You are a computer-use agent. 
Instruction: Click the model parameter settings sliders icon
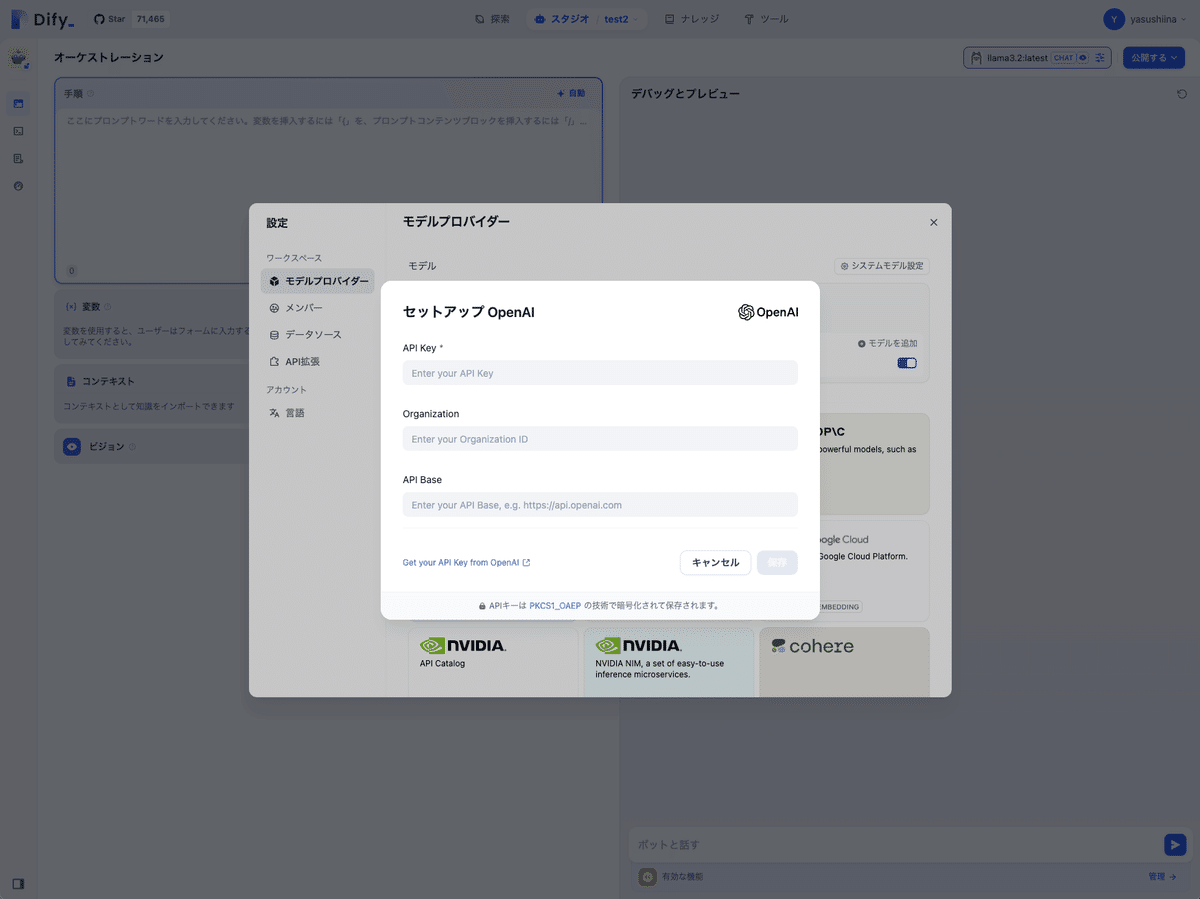tap(1100, 58)
